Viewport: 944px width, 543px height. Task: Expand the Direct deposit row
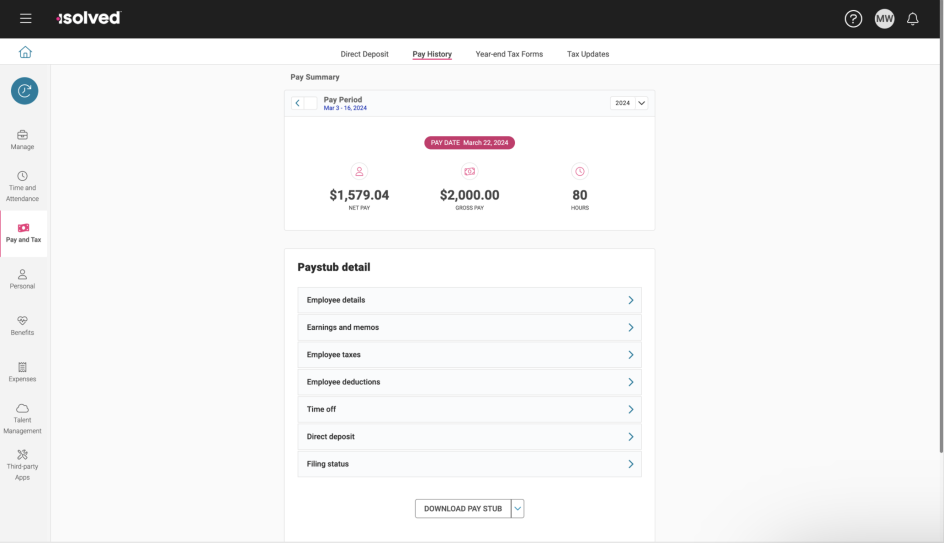click(x=469, y=437)
